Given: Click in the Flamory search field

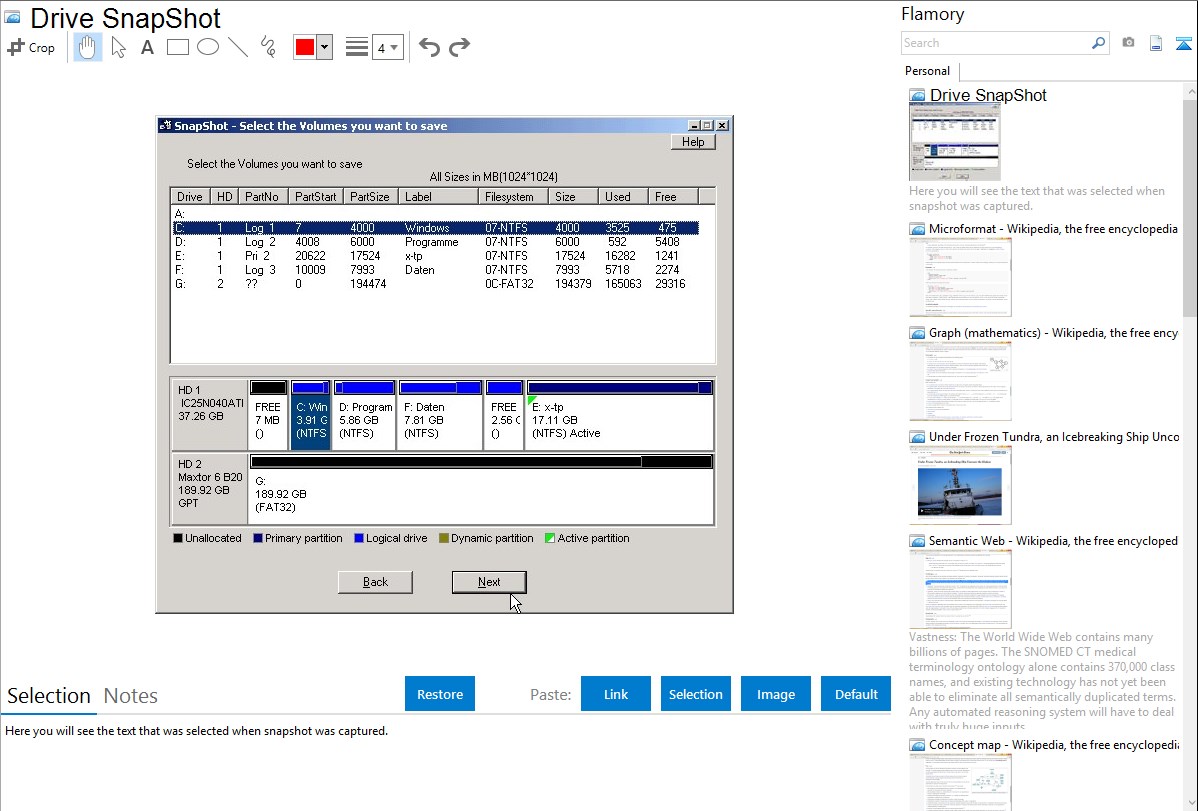Looking at the screenshot, I should tap(995, 43).
